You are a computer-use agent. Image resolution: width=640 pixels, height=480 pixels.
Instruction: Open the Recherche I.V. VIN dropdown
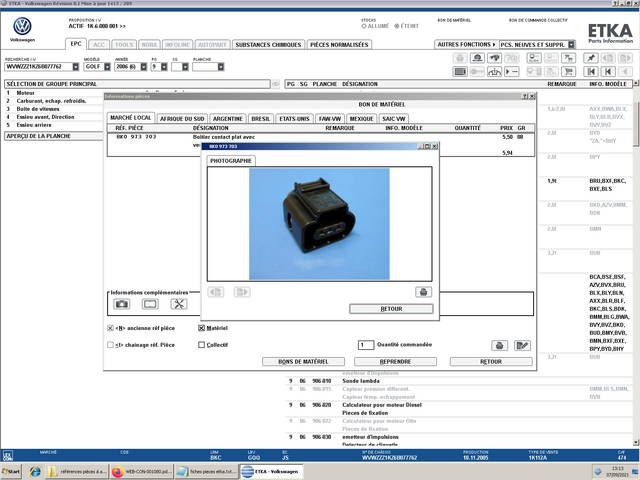pyautogui.click(x=76, y=67)
